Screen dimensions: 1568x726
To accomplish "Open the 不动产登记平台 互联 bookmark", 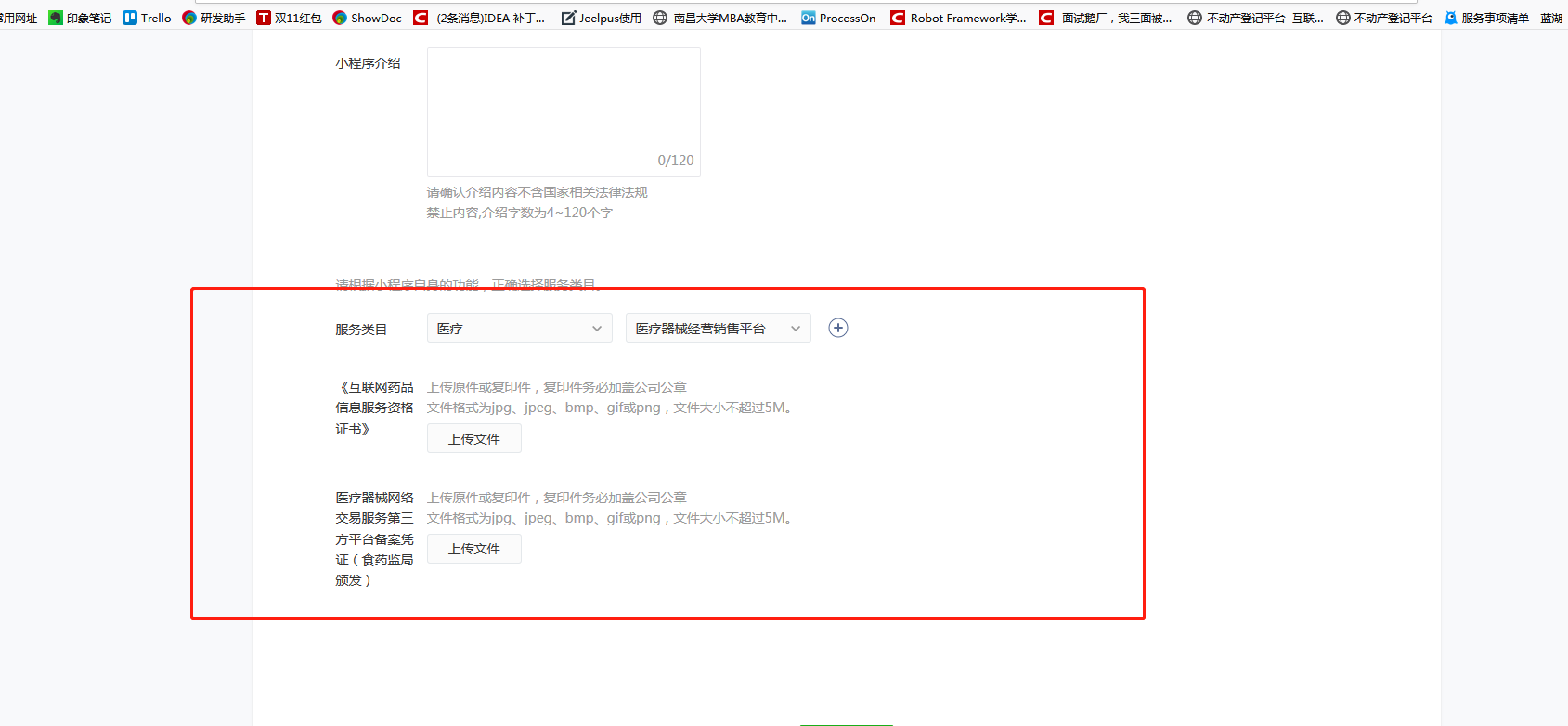I will point(1256,18).
